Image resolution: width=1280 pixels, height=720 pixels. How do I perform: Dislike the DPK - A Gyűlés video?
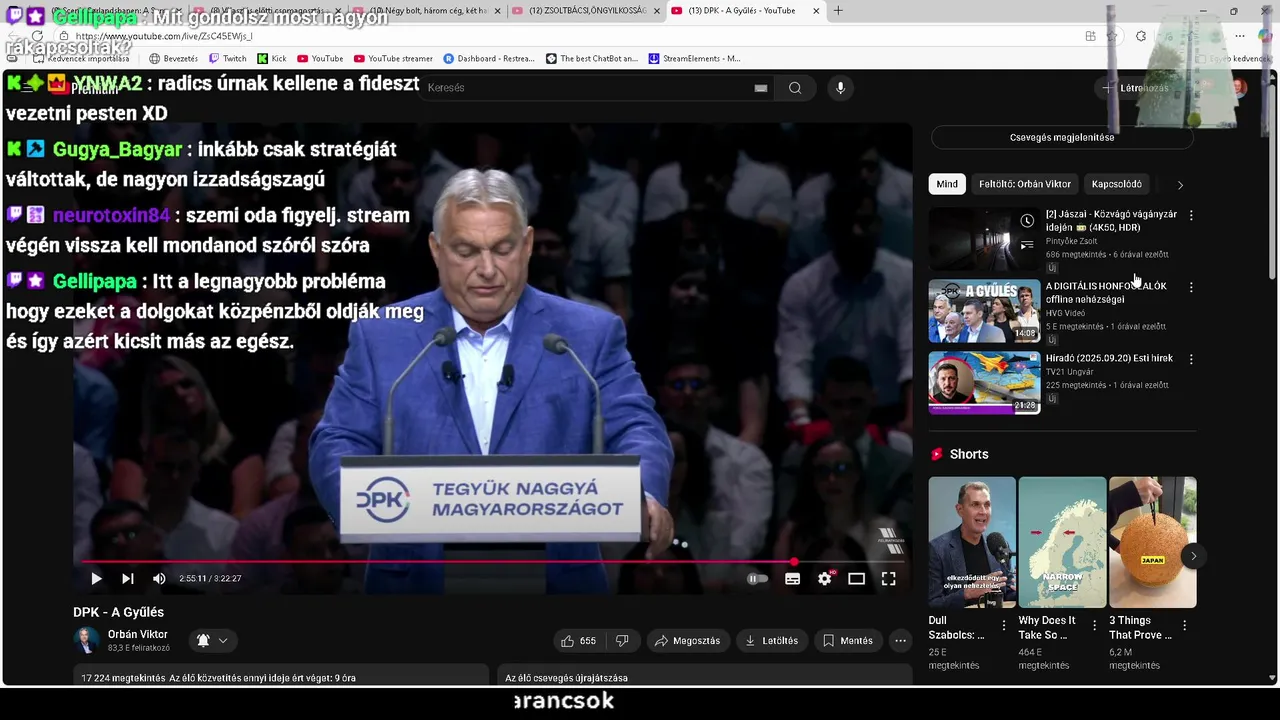[x=622, y=641]
